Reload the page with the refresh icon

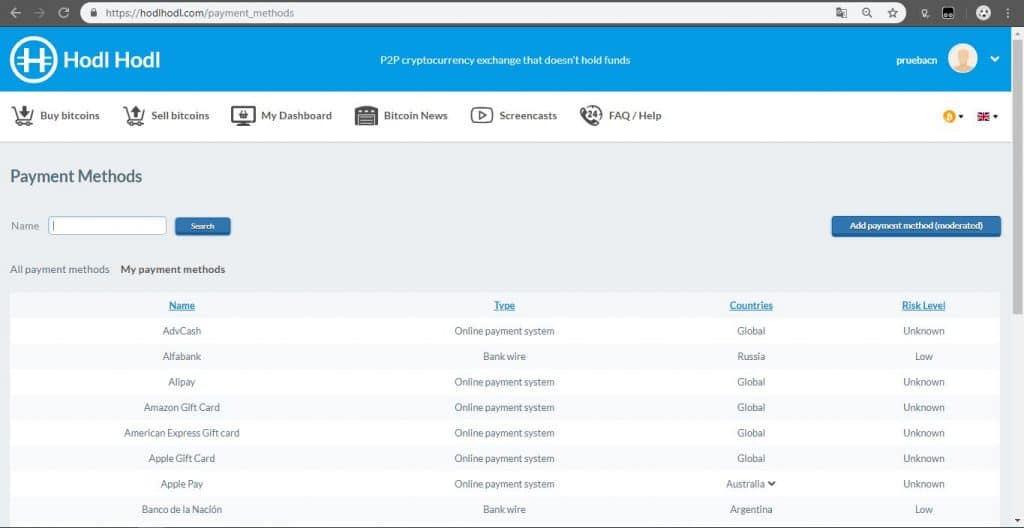pos(63,12)
